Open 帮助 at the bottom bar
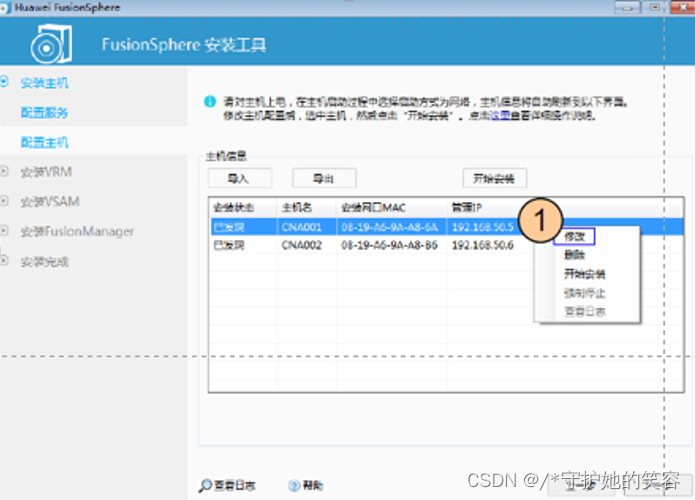Screen dimensions: 696x500 (x=313, y=486)
